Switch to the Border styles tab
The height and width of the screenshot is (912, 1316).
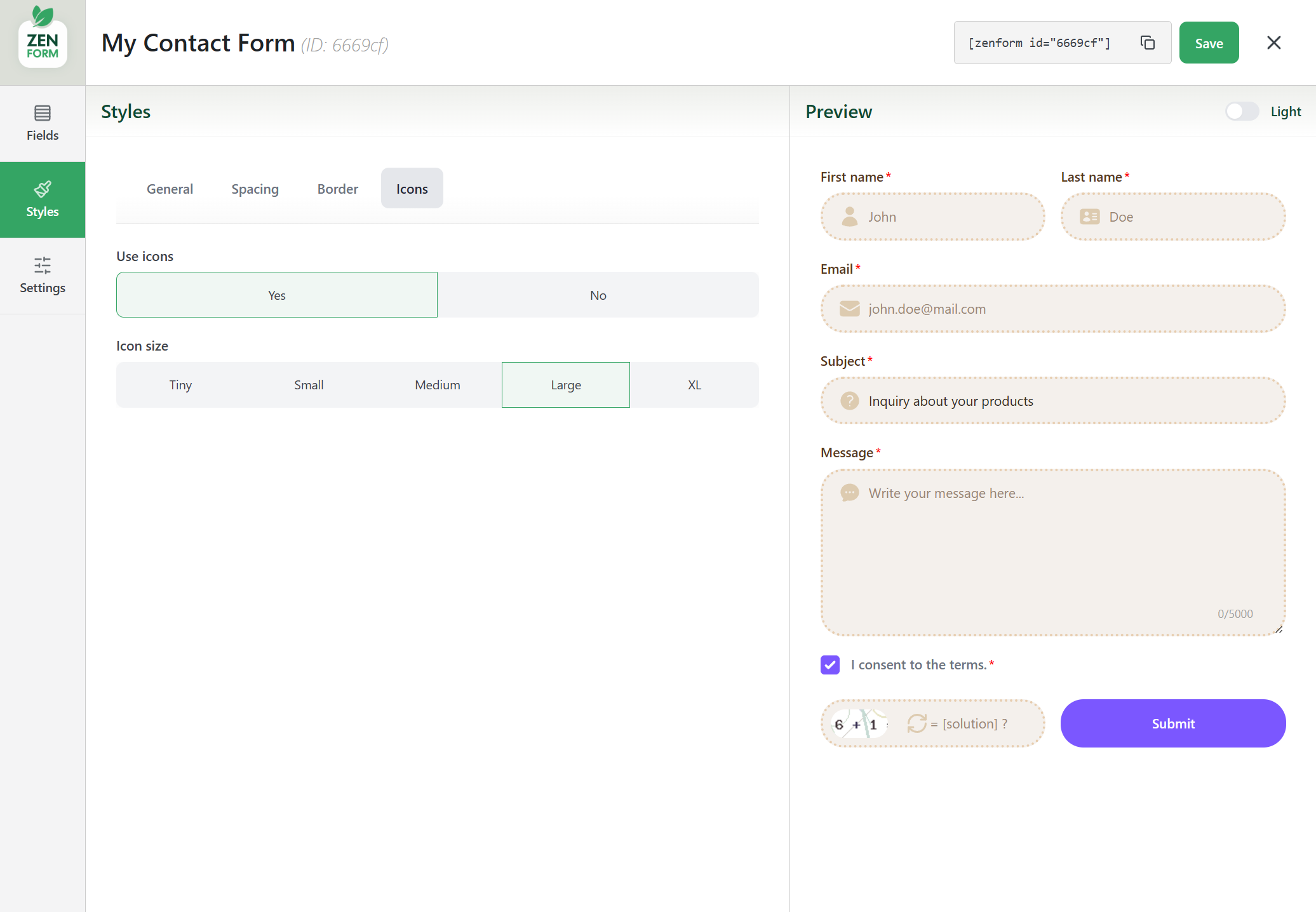(338, 189)
